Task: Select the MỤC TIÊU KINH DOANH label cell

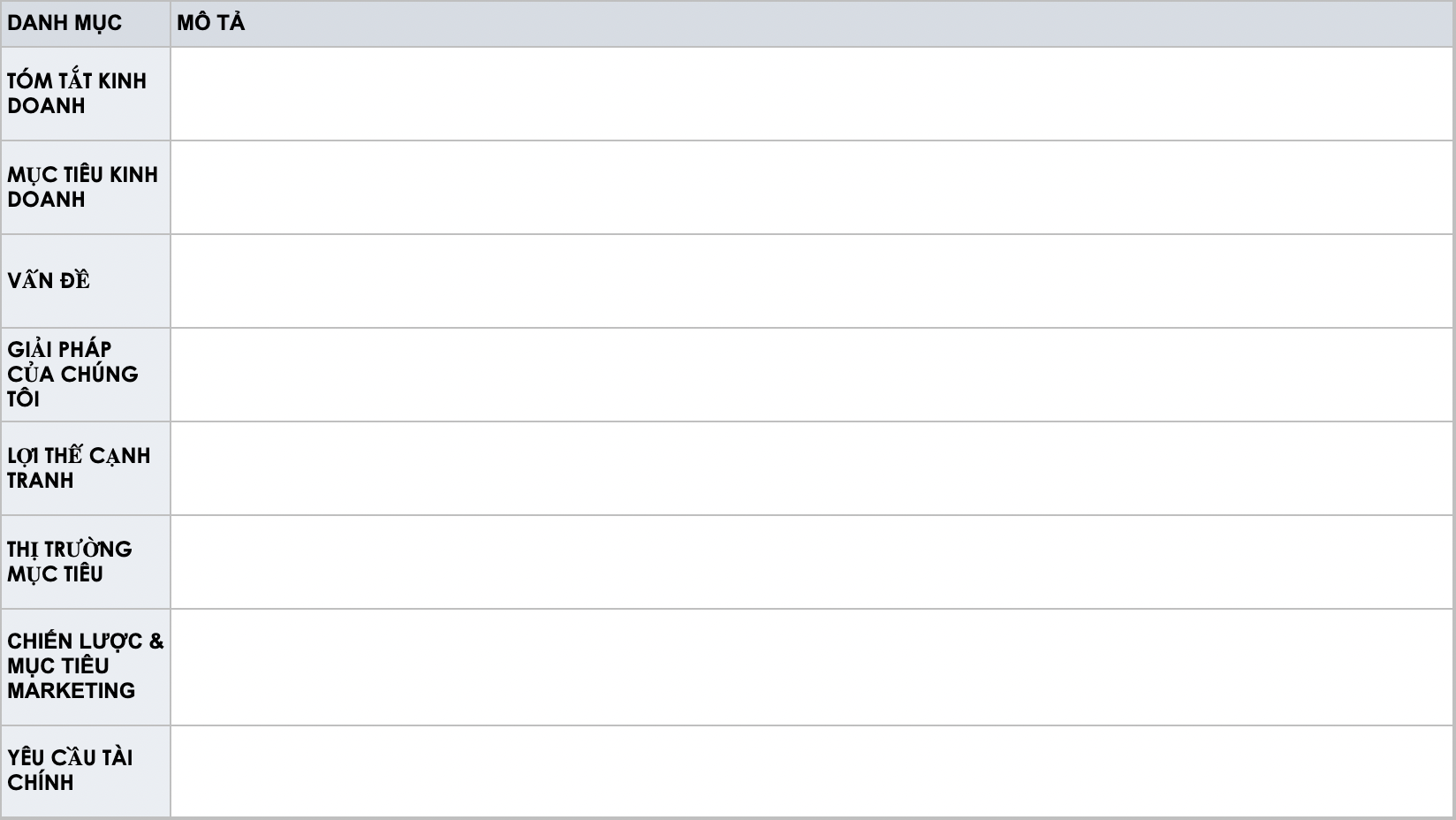Action: pyautogui.click(x=85, y=187)
